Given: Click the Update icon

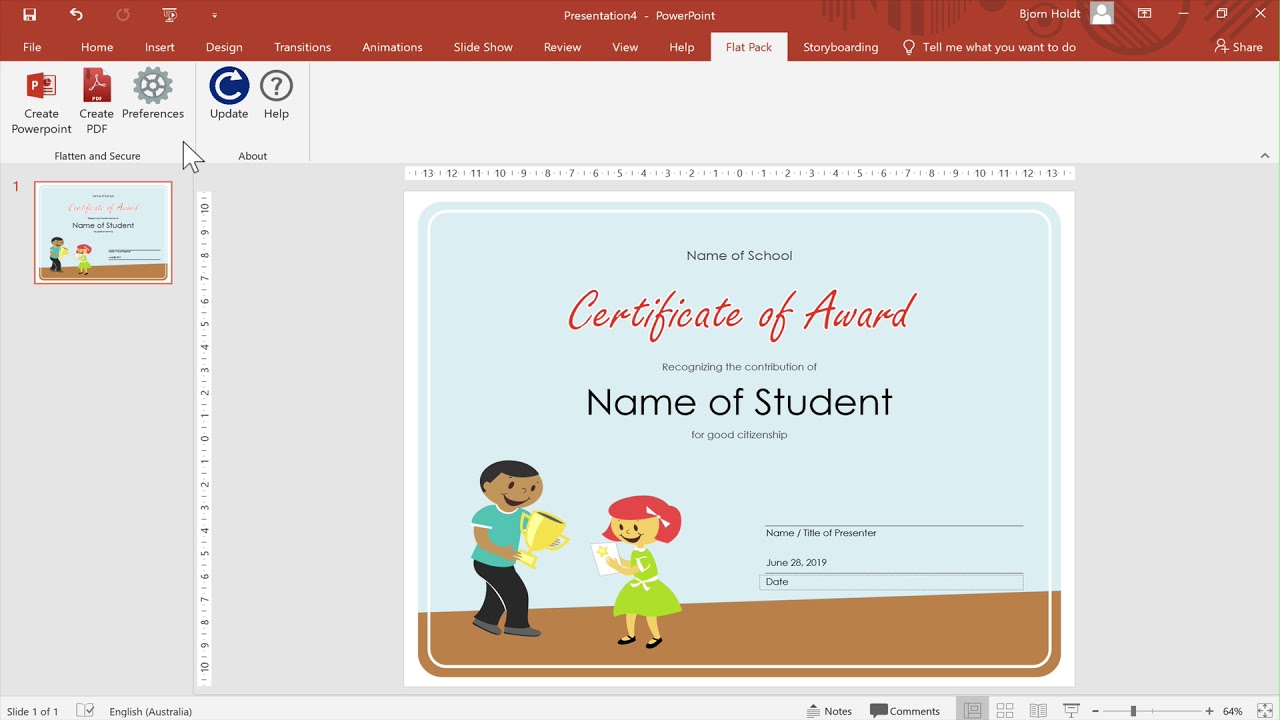Looking at the screenshot, I should coord(229,86).
